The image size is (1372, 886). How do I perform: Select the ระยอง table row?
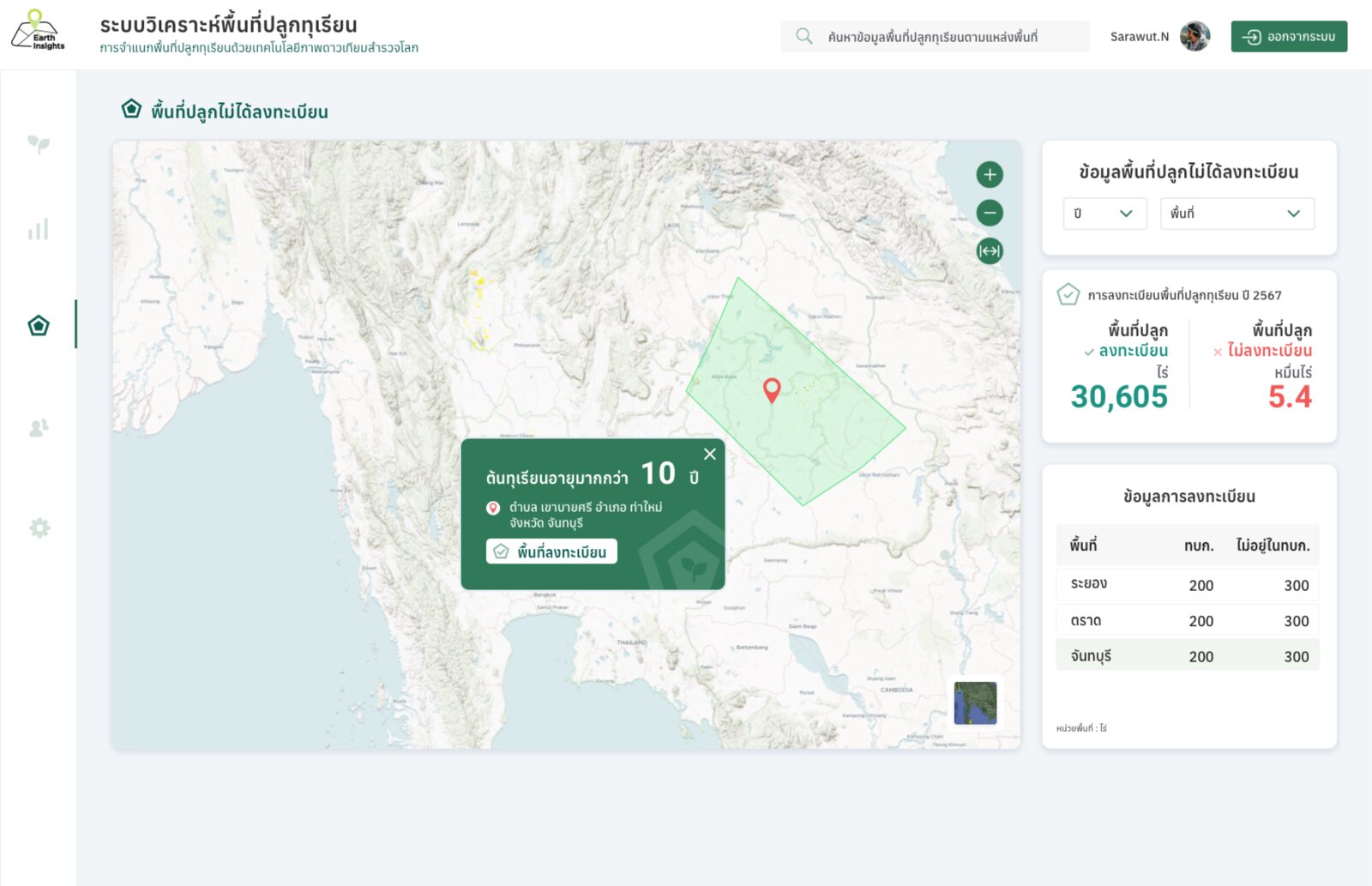point(1188,585)
